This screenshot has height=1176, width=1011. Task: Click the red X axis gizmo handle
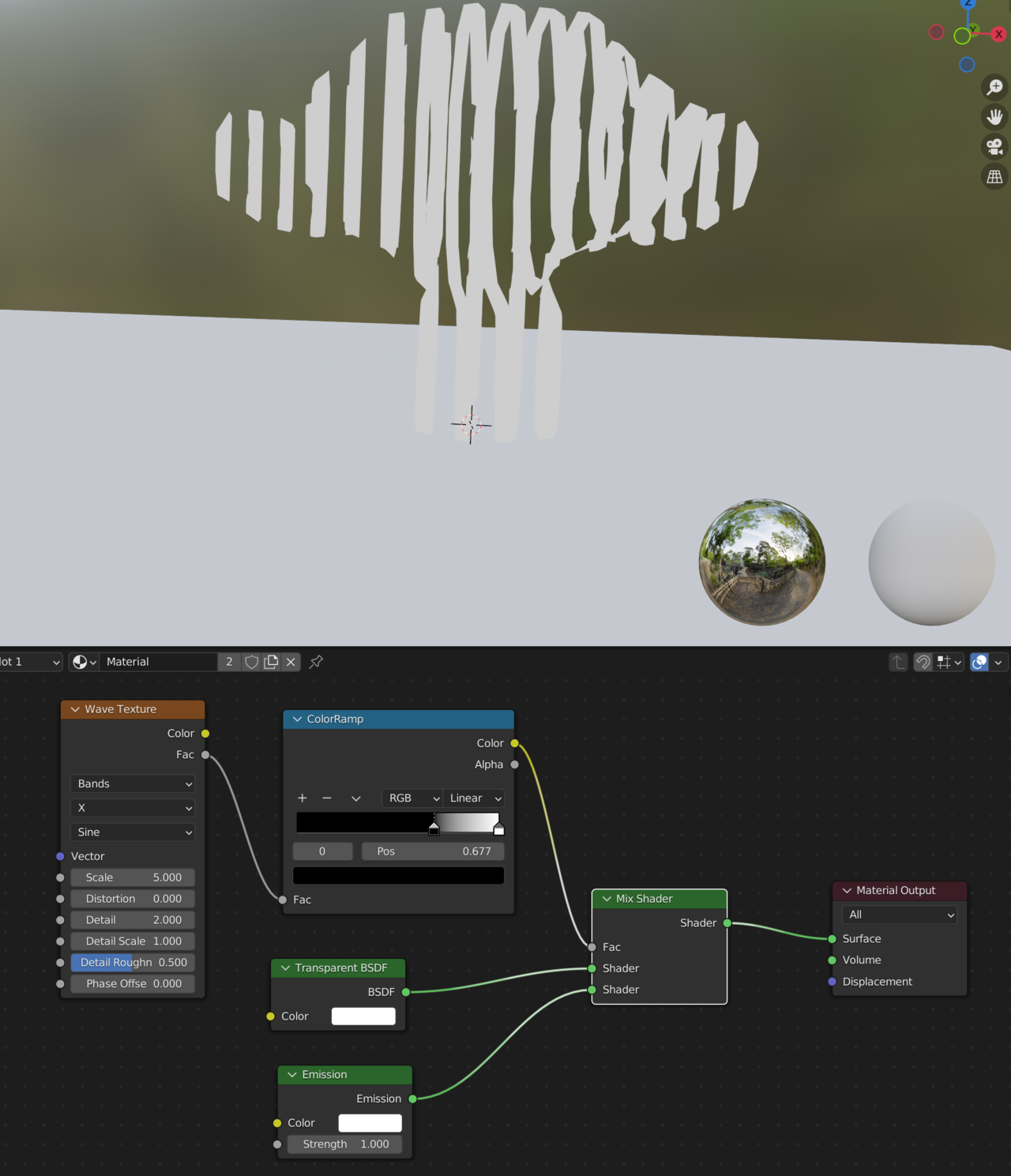998,34
